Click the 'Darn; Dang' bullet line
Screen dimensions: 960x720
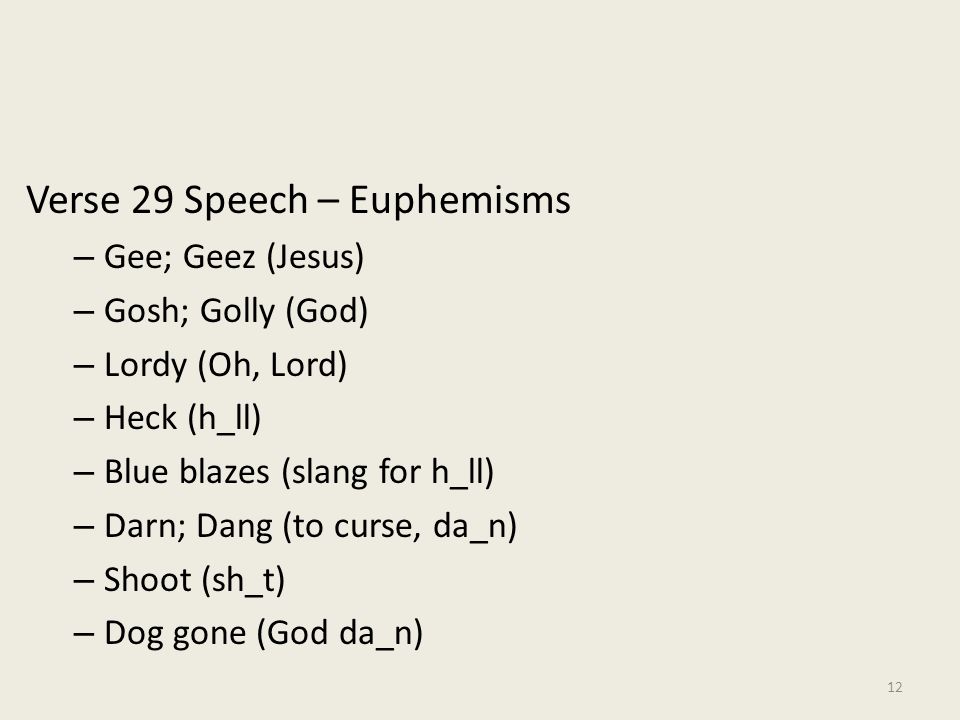point(295,526)
